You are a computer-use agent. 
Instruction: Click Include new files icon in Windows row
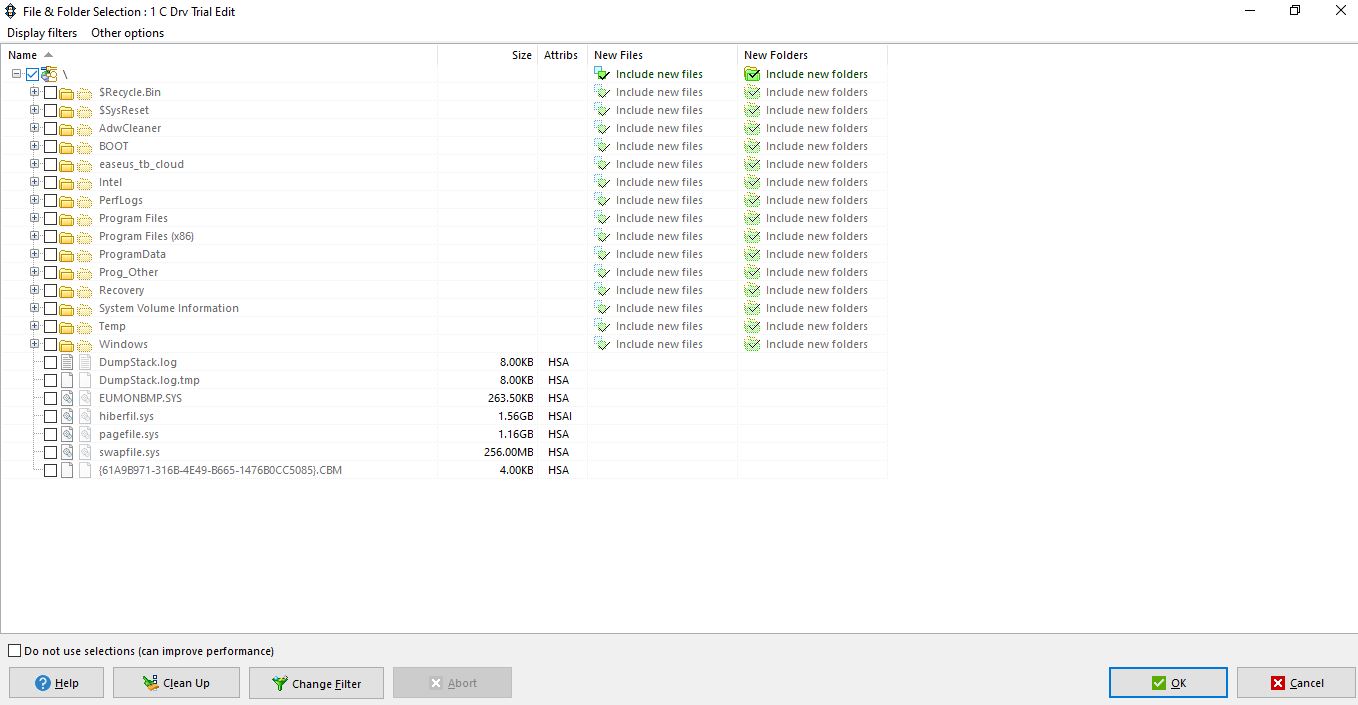(x=602, y=344)
